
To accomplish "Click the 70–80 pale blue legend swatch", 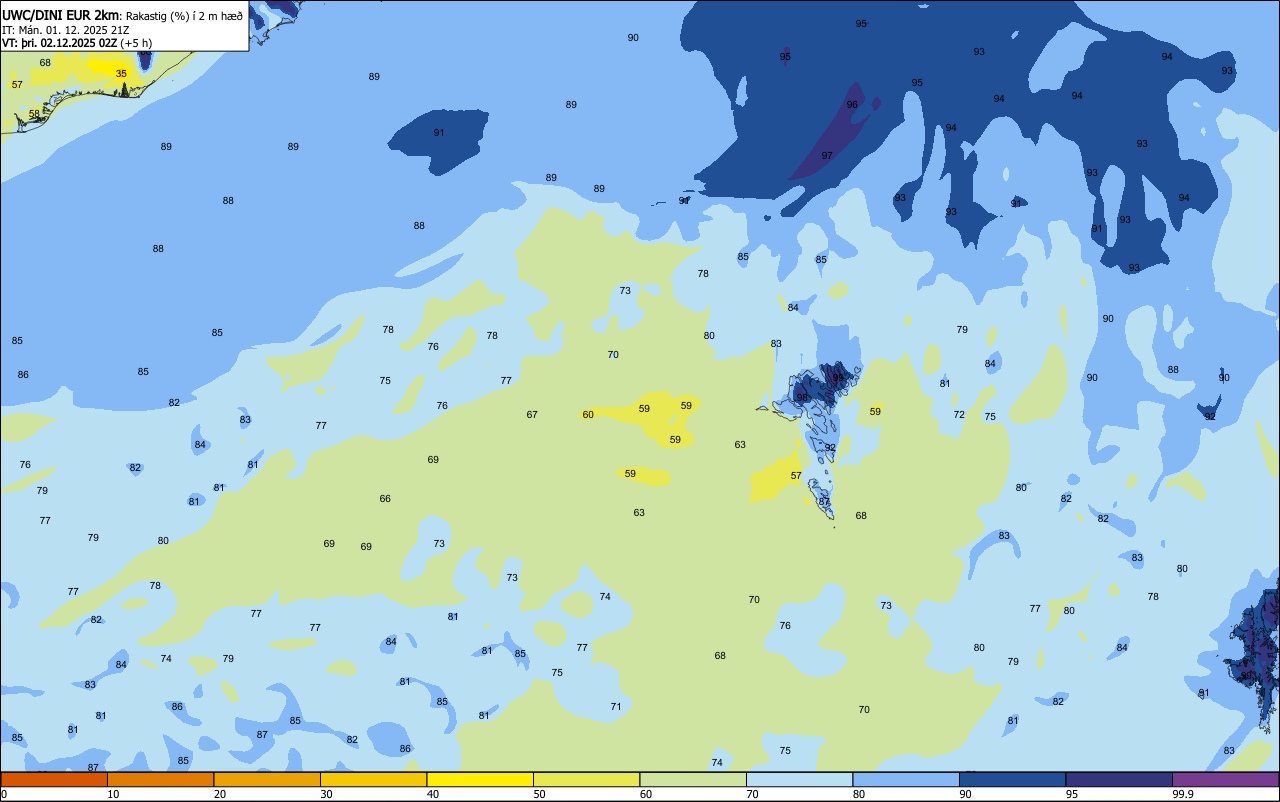I will [x=799, y=779].
